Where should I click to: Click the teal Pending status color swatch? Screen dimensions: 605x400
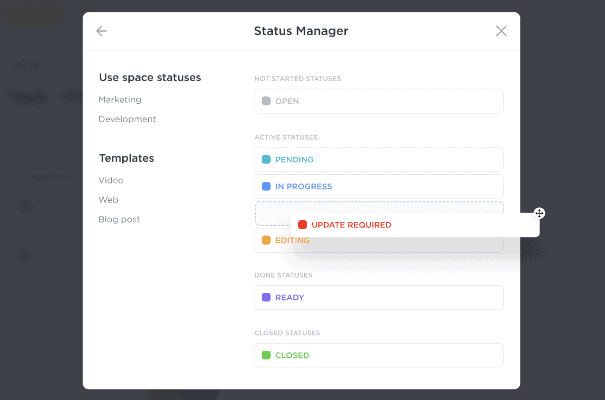pos(266,159)
